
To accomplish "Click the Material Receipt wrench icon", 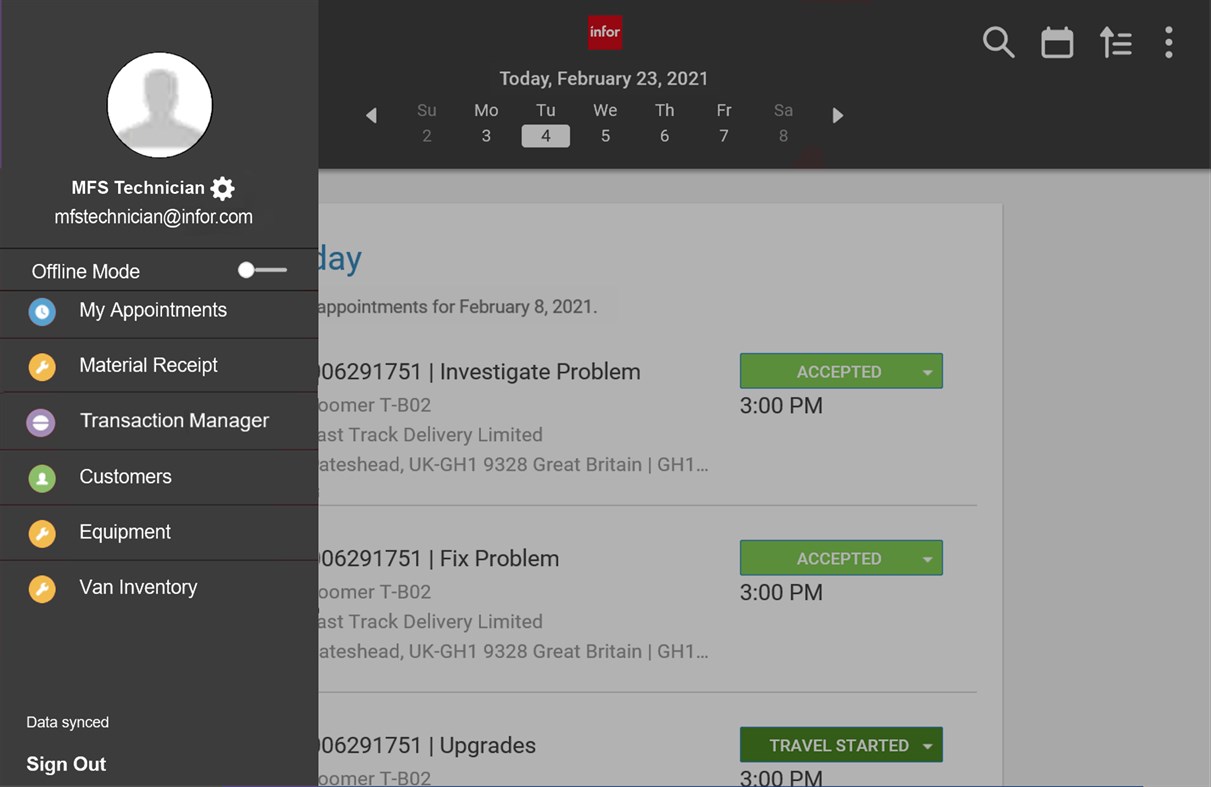I will (x=41, y=366).
